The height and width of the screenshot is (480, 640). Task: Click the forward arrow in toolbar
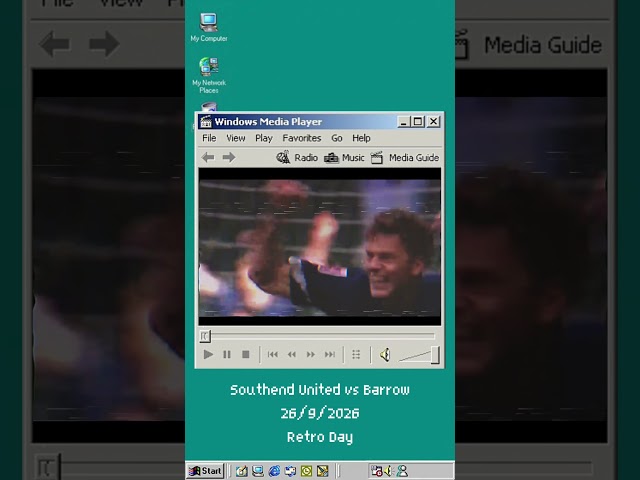click(229, 157)
